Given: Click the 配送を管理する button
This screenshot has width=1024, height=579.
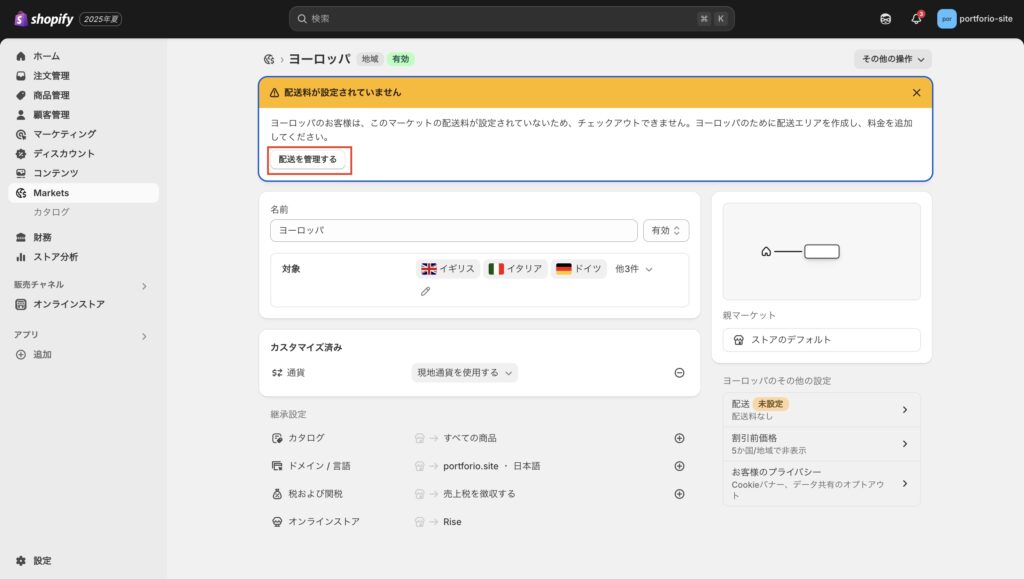Looking at the screenshot, I should [x=308, y=159].
